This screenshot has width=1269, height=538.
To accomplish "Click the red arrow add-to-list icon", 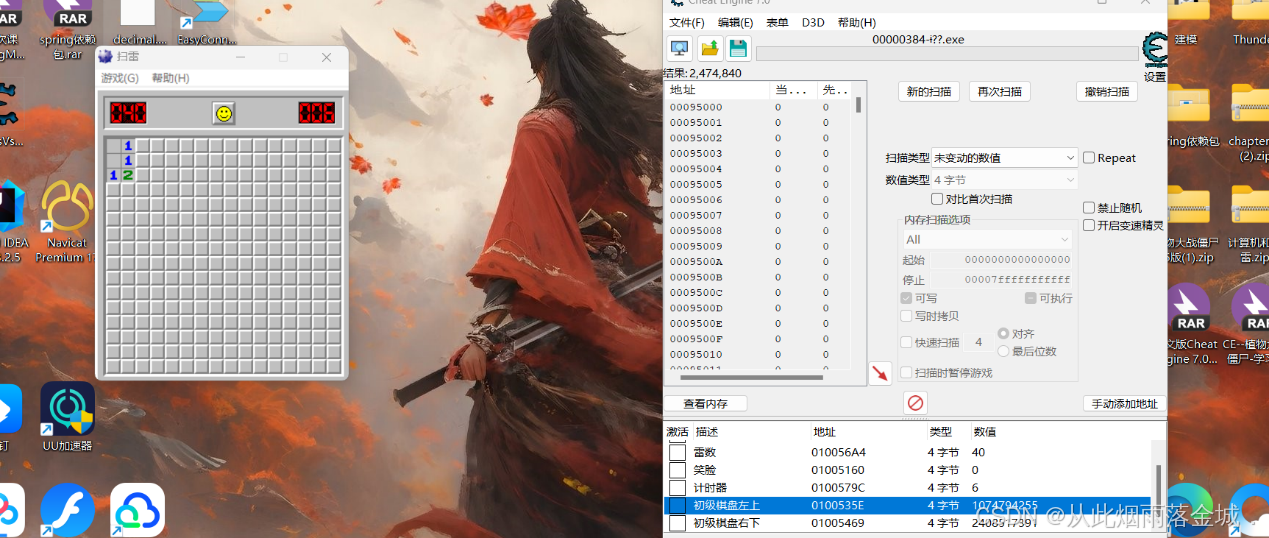I will coord(880,373).
